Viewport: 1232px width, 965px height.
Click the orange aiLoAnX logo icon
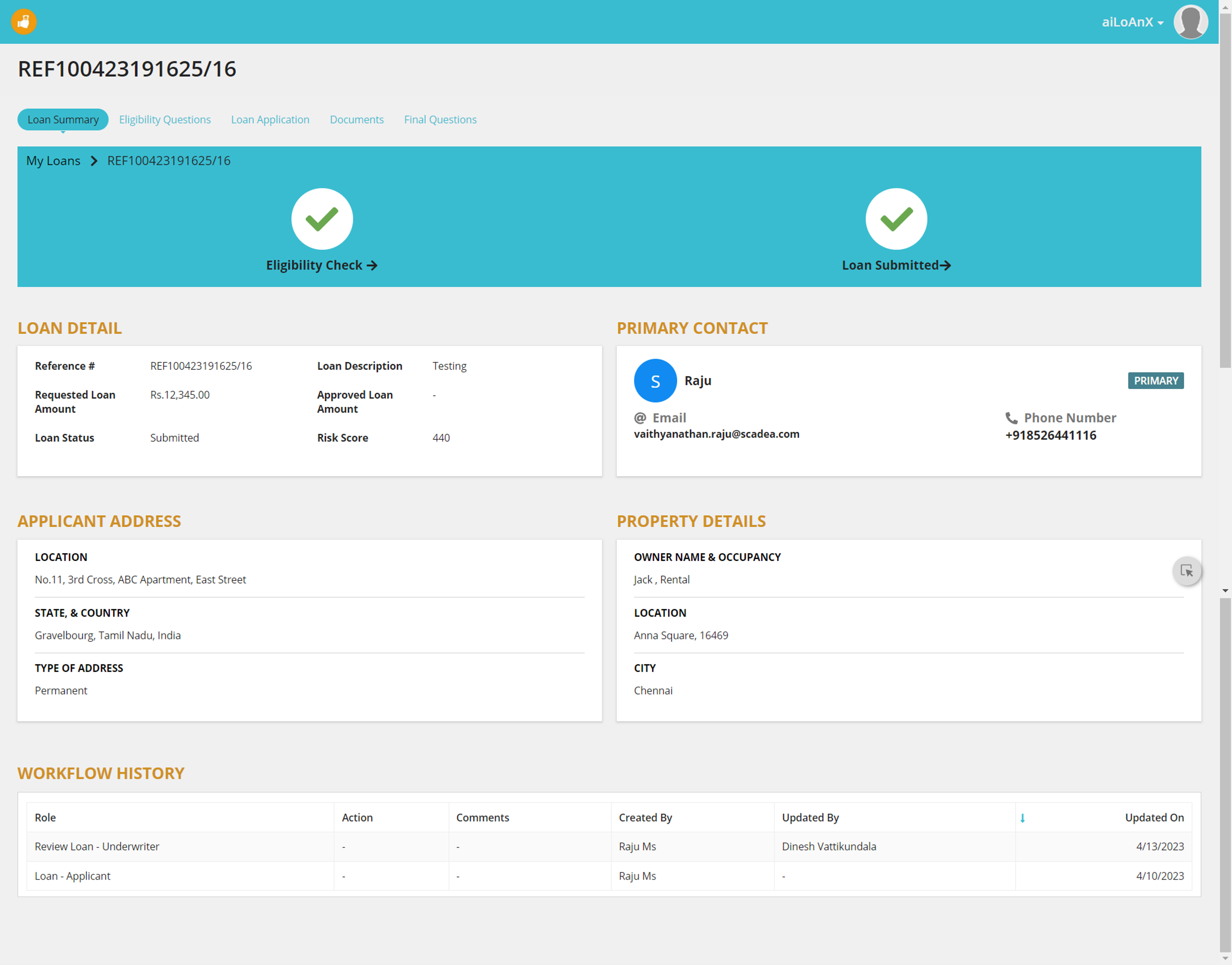[24, 22]
